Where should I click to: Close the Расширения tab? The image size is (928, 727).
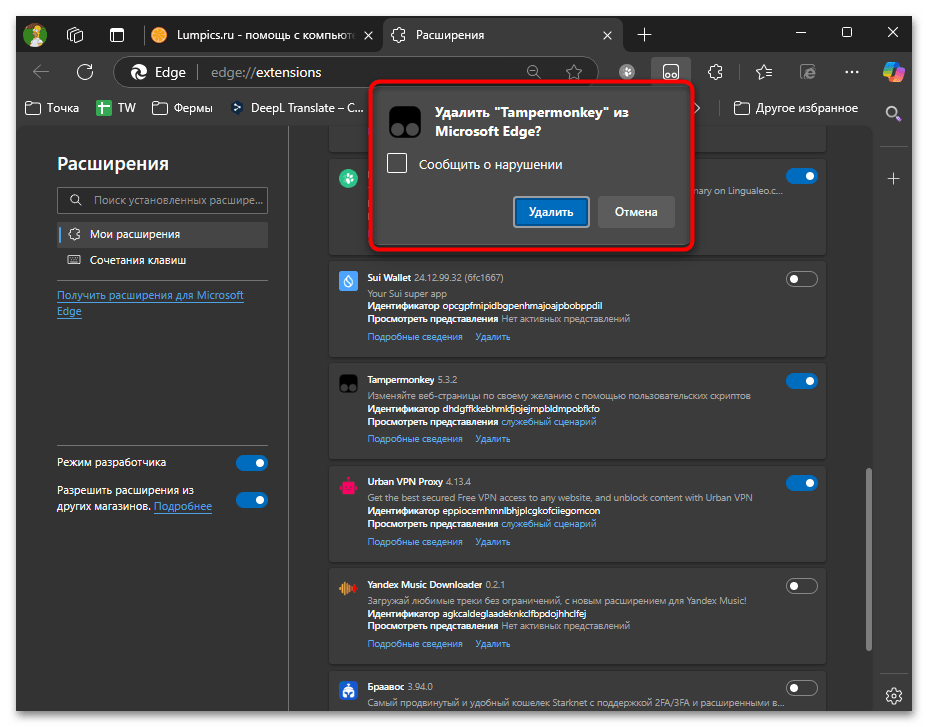point(607,36)
